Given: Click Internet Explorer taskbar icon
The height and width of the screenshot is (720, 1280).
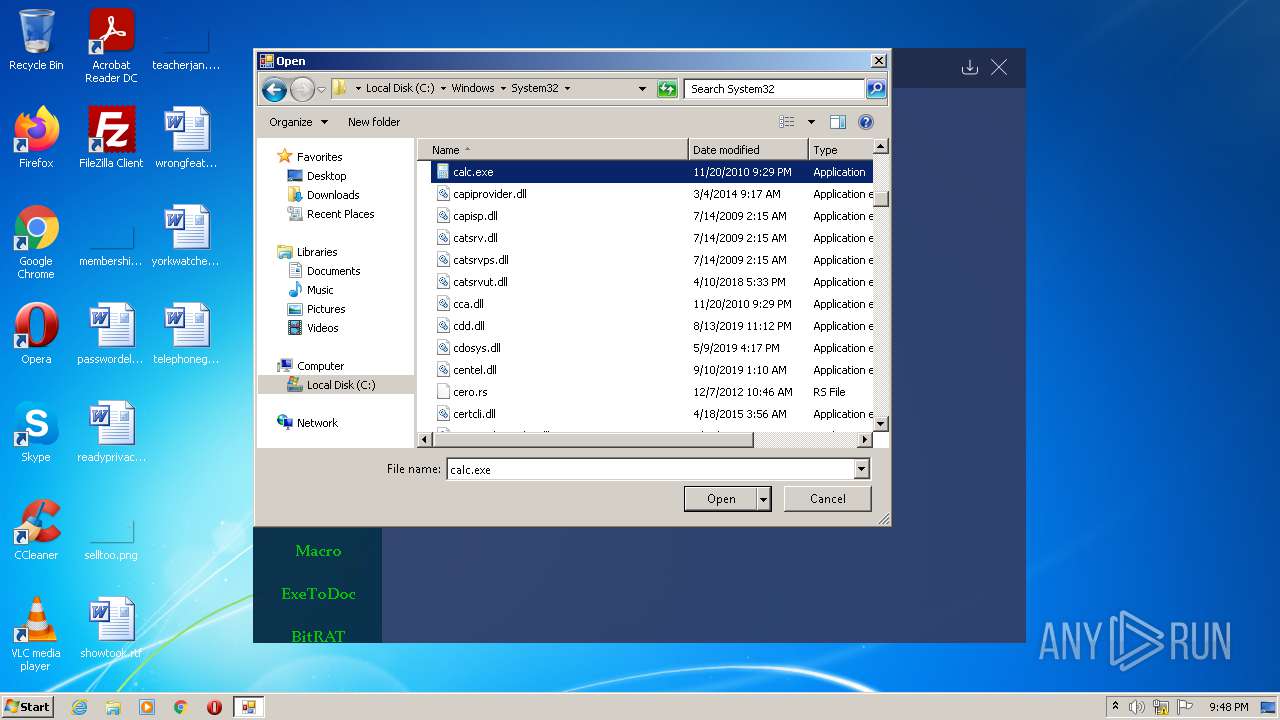Looking at the screenshot, I should (79, 707).
